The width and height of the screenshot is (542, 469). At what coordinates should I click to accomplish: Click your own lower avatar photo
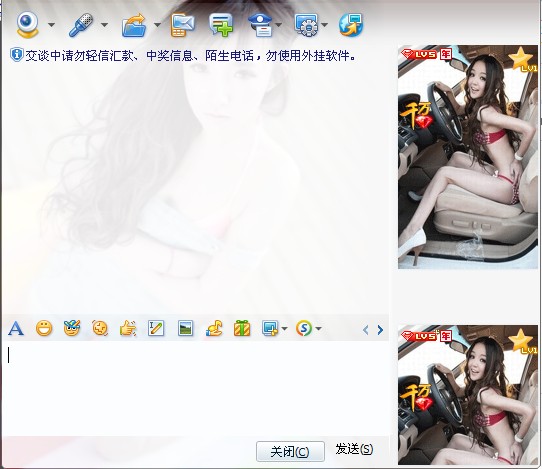(x=468, y=395)
